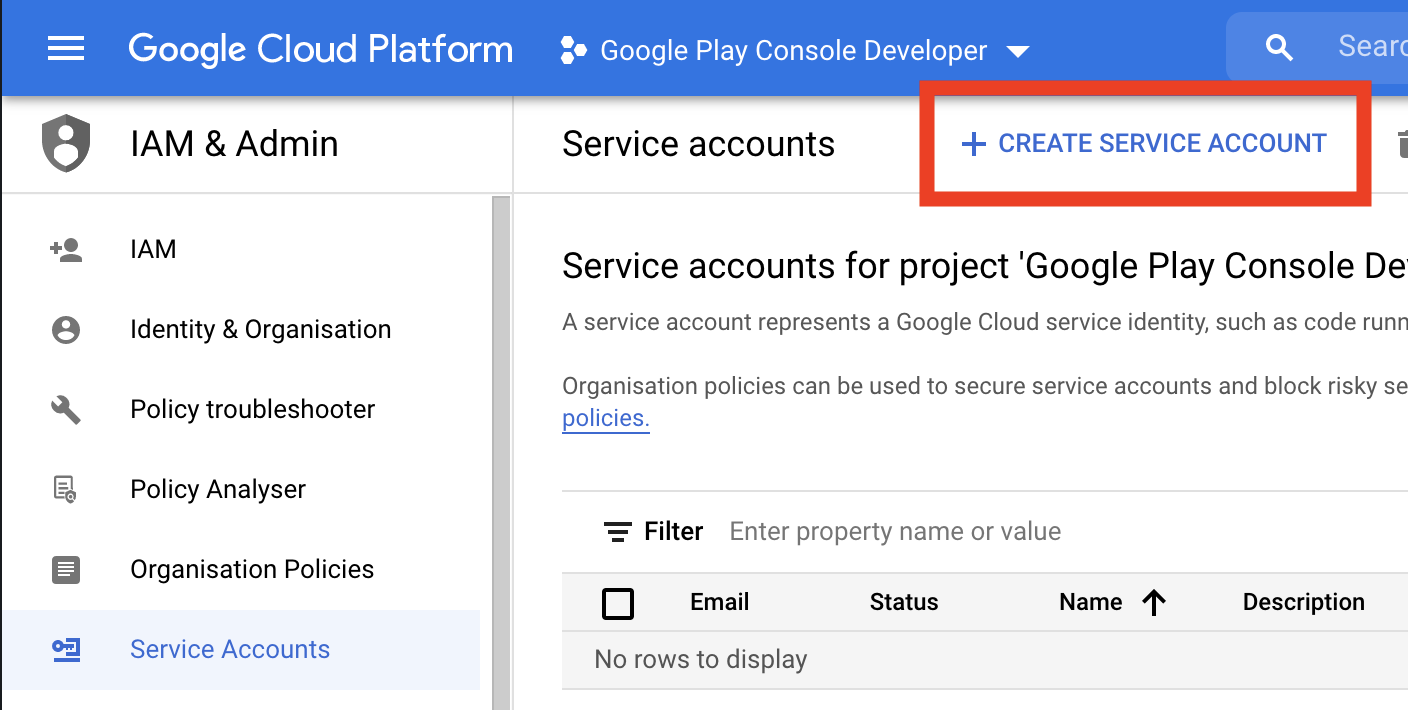Toggle the select-all checkbox in Email column

pos(618,602)
